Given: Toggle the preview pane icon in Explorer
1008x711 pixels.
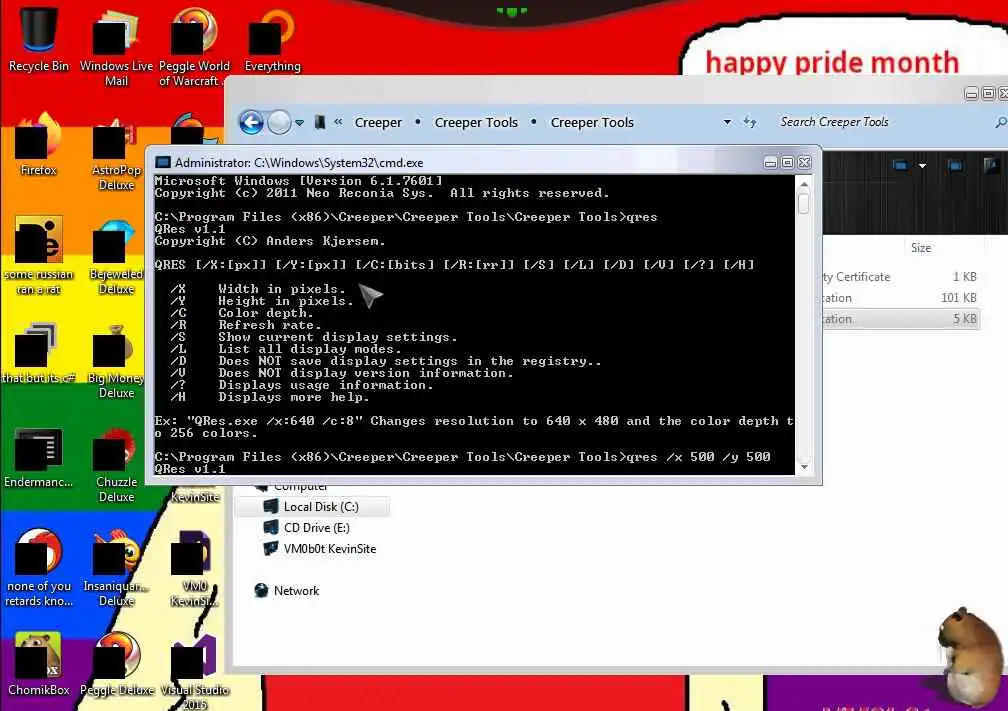Looking at the screenshot, I should pos(955,166).
